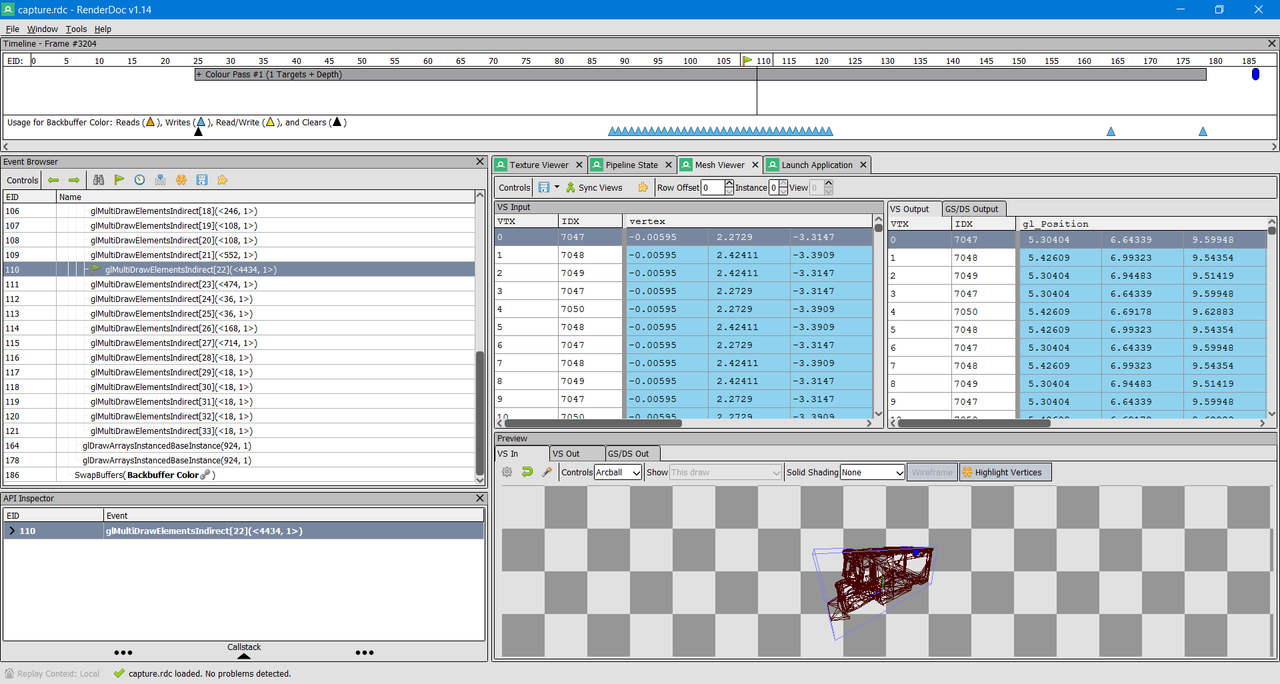This screenshot has width=1280, height=684.
Task: Open find with binoculars icon in Event Browser
Action: (x=99, y=180)
